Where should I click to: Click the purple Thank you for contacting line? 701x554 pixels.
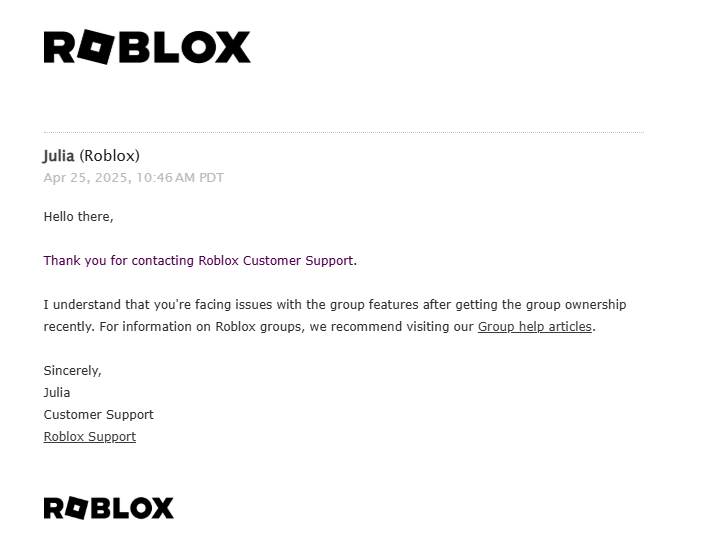[200, 261]
